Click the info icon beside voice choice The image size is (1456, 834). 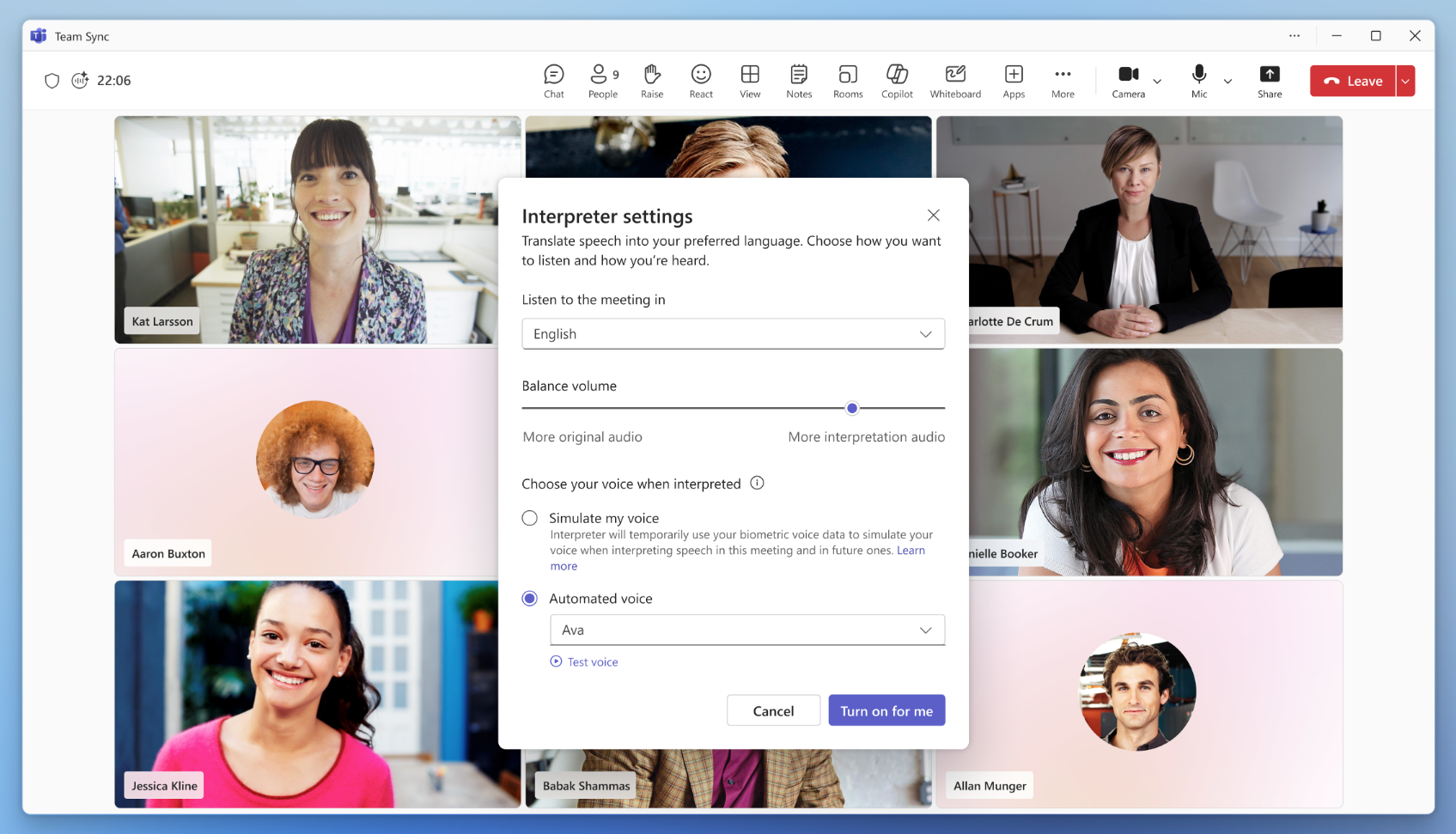tap(757, 483)
